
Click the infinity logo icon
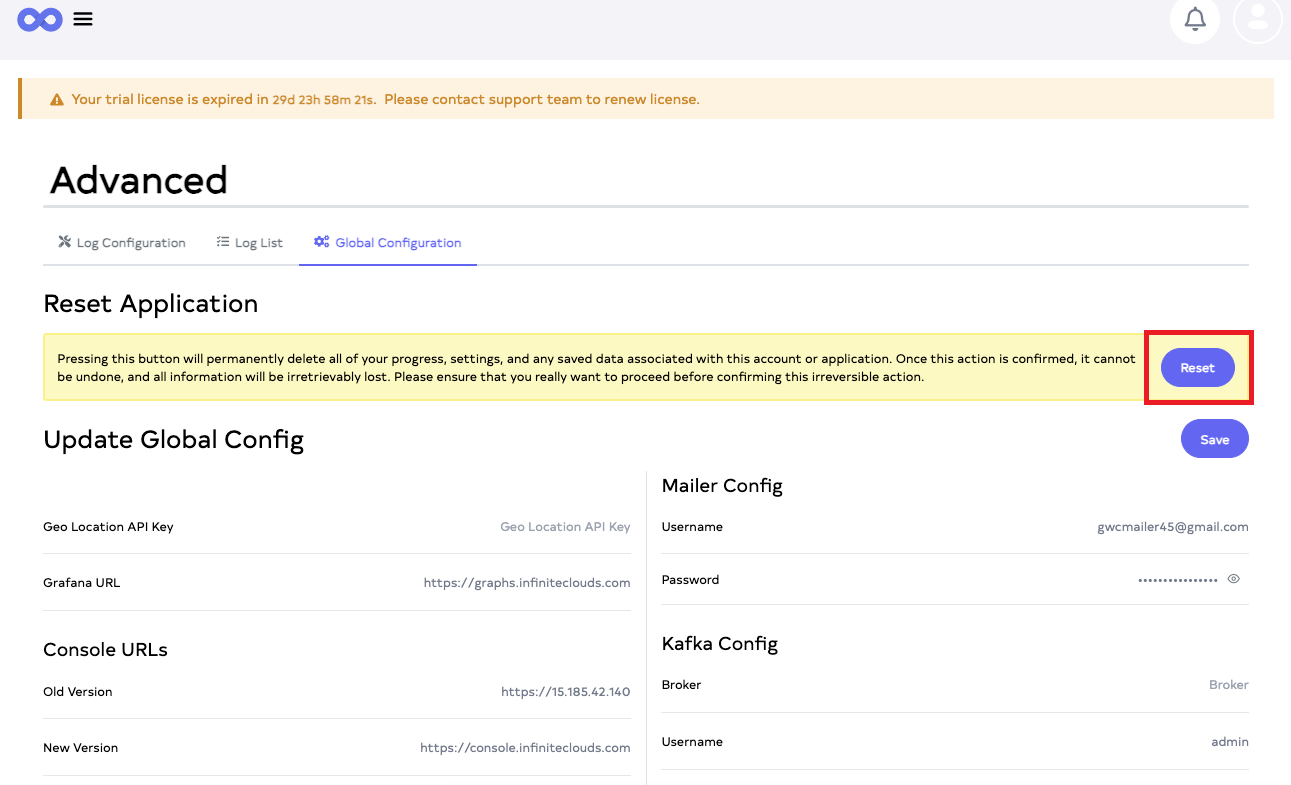tap(40, 19)
